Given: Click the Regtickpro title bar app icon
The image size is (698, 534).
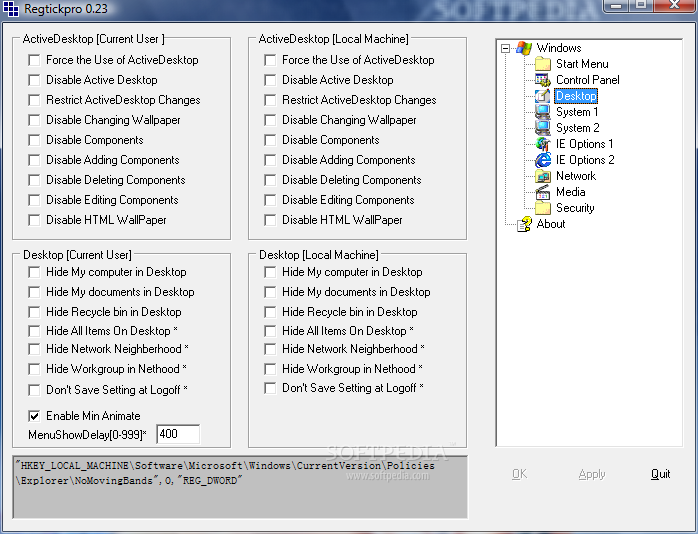Looking at the screenshot, I should (x=11, y=8).
